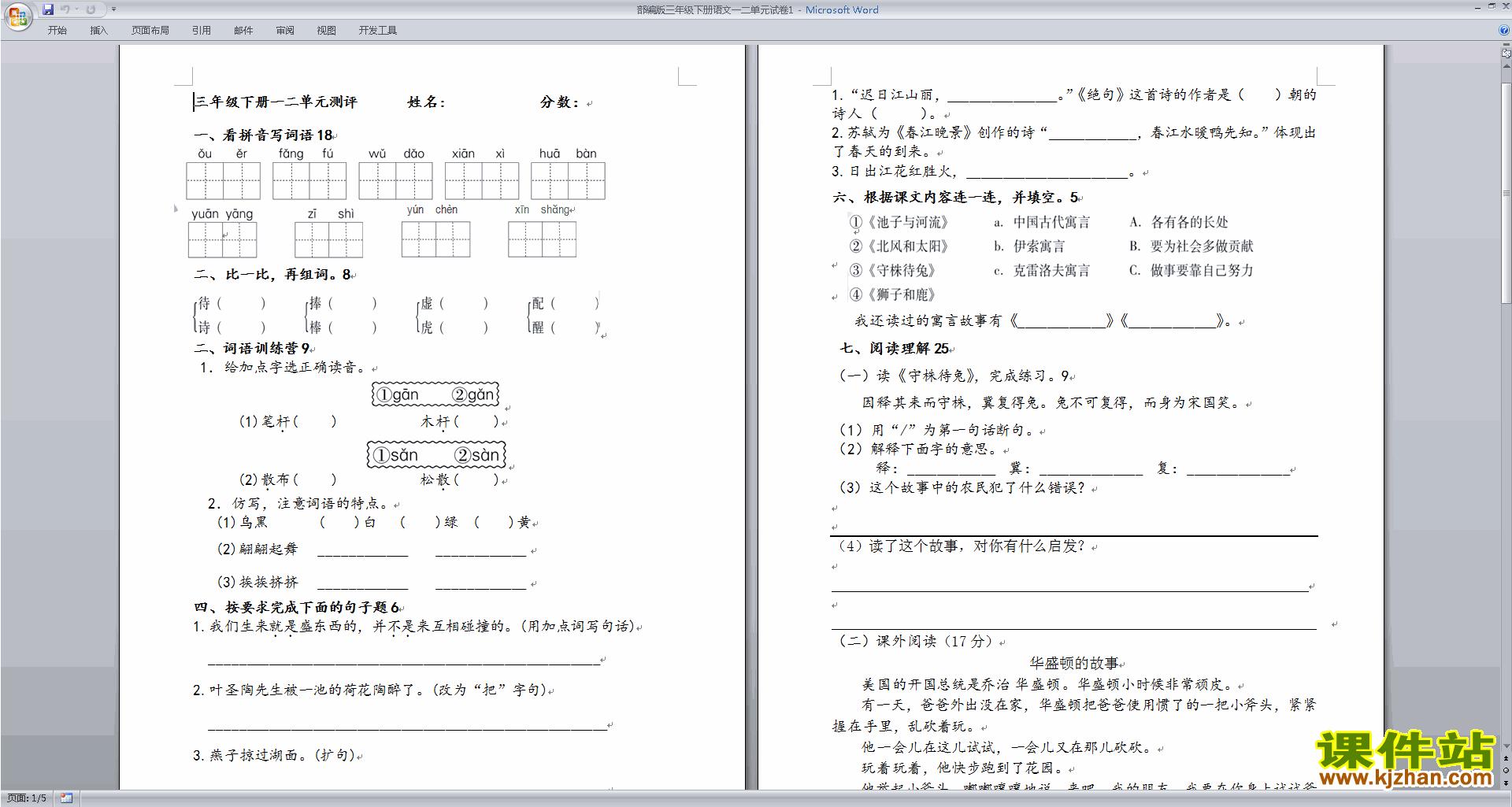Viewport: 1512px width, 807px height.
Task: Restore down the Word window
Action: [1492, 6]
